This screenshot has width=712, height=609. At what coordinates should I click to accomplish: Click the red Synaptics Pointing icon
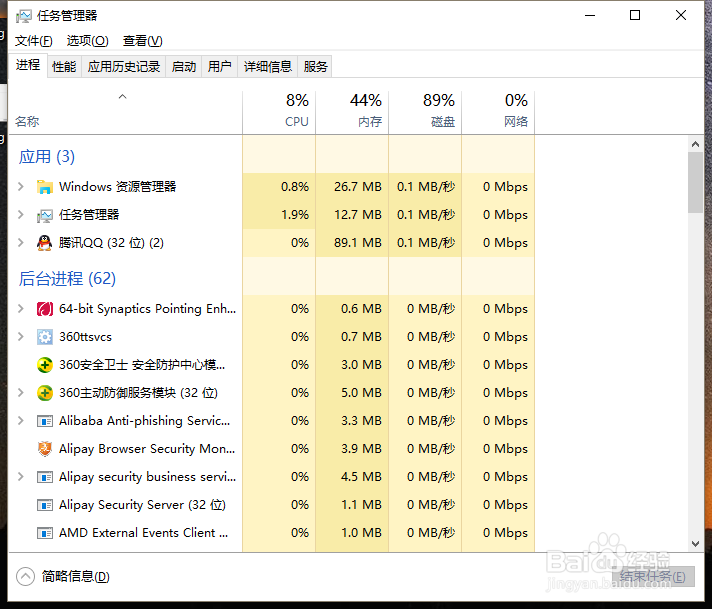[x=44, y=309]
